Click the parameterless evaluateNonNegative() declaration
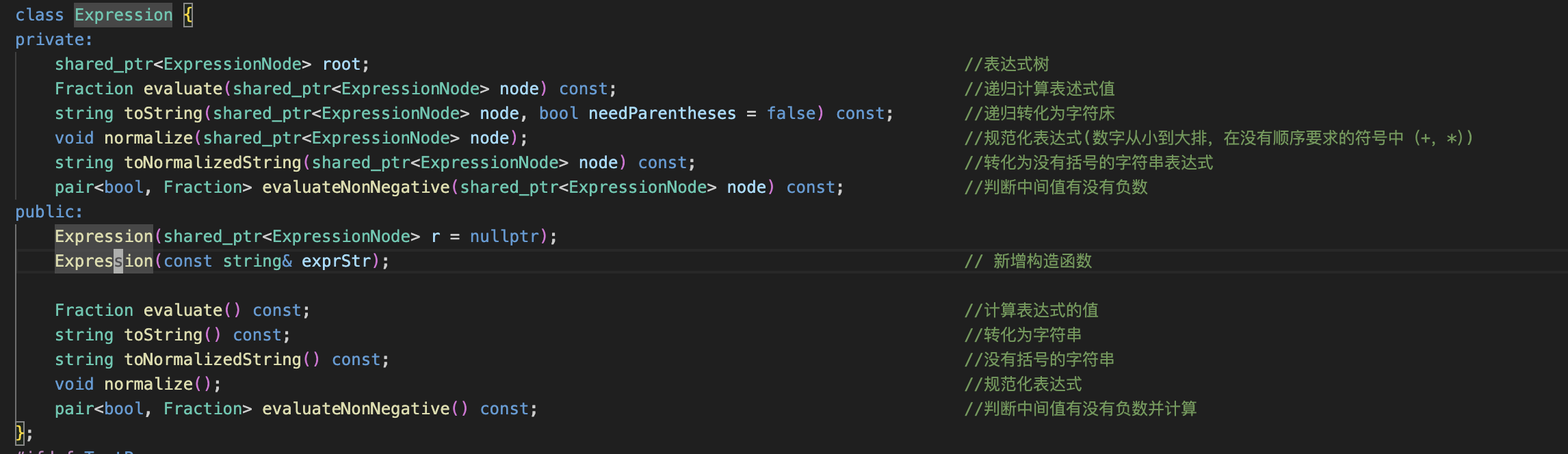This screenshot has height=454, width=1568. pyautogui.click(x=356, y=409)
